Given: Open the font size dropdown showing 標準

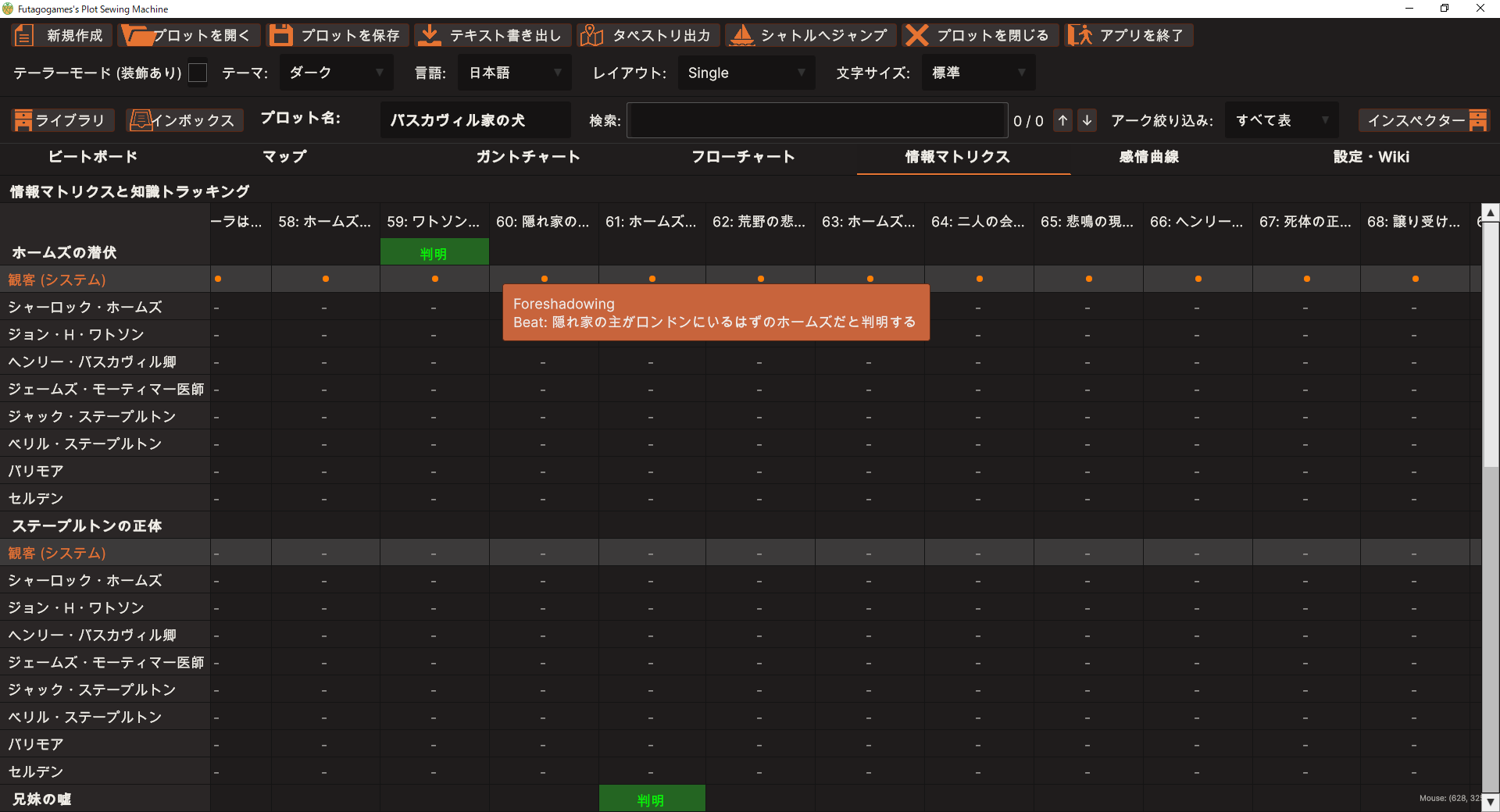Looking at the screenshot, I should 978,73.
